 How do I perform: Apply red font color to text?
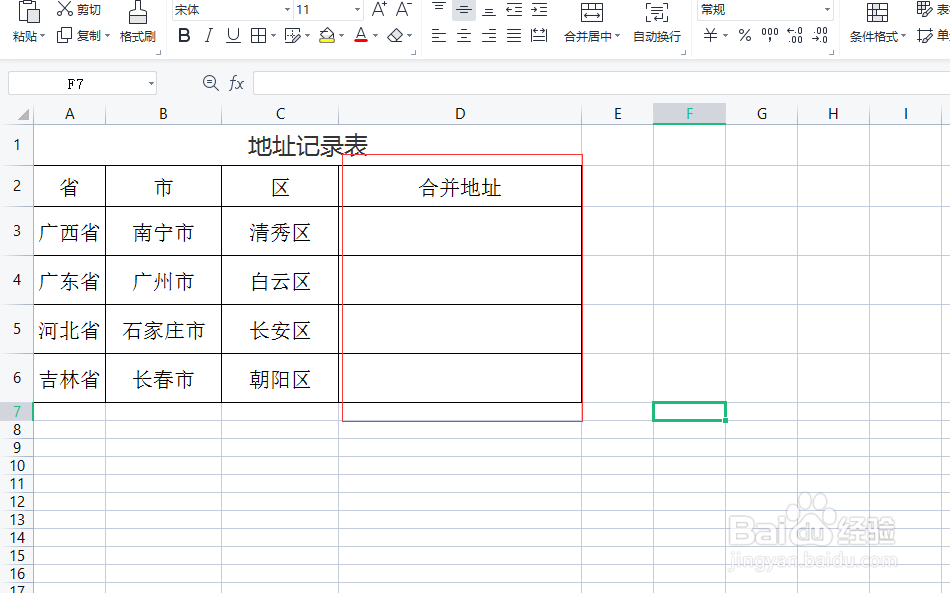(361, 36)
